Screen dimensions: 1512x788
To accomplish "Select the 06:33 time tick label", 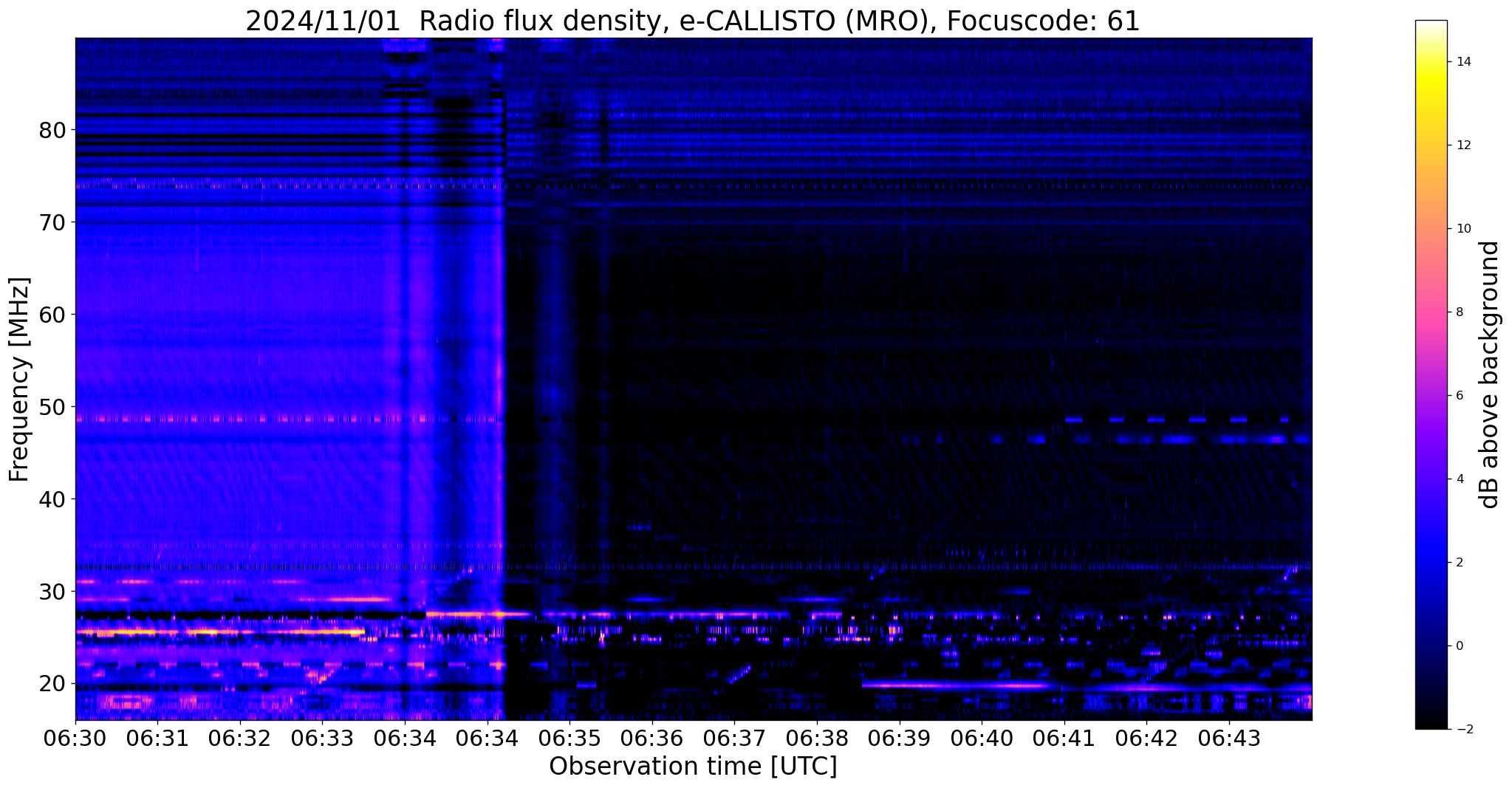I will tap(322, 738).
